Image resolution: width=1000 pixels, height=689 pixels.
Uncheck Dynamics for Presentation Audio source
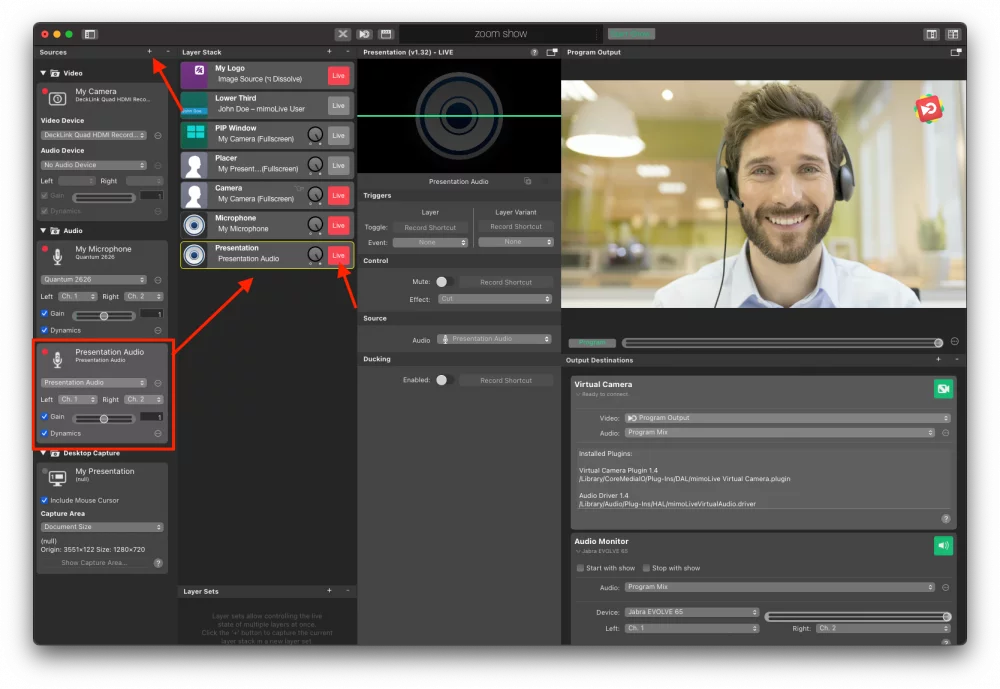pyautogui.click(x=45, y=433)
